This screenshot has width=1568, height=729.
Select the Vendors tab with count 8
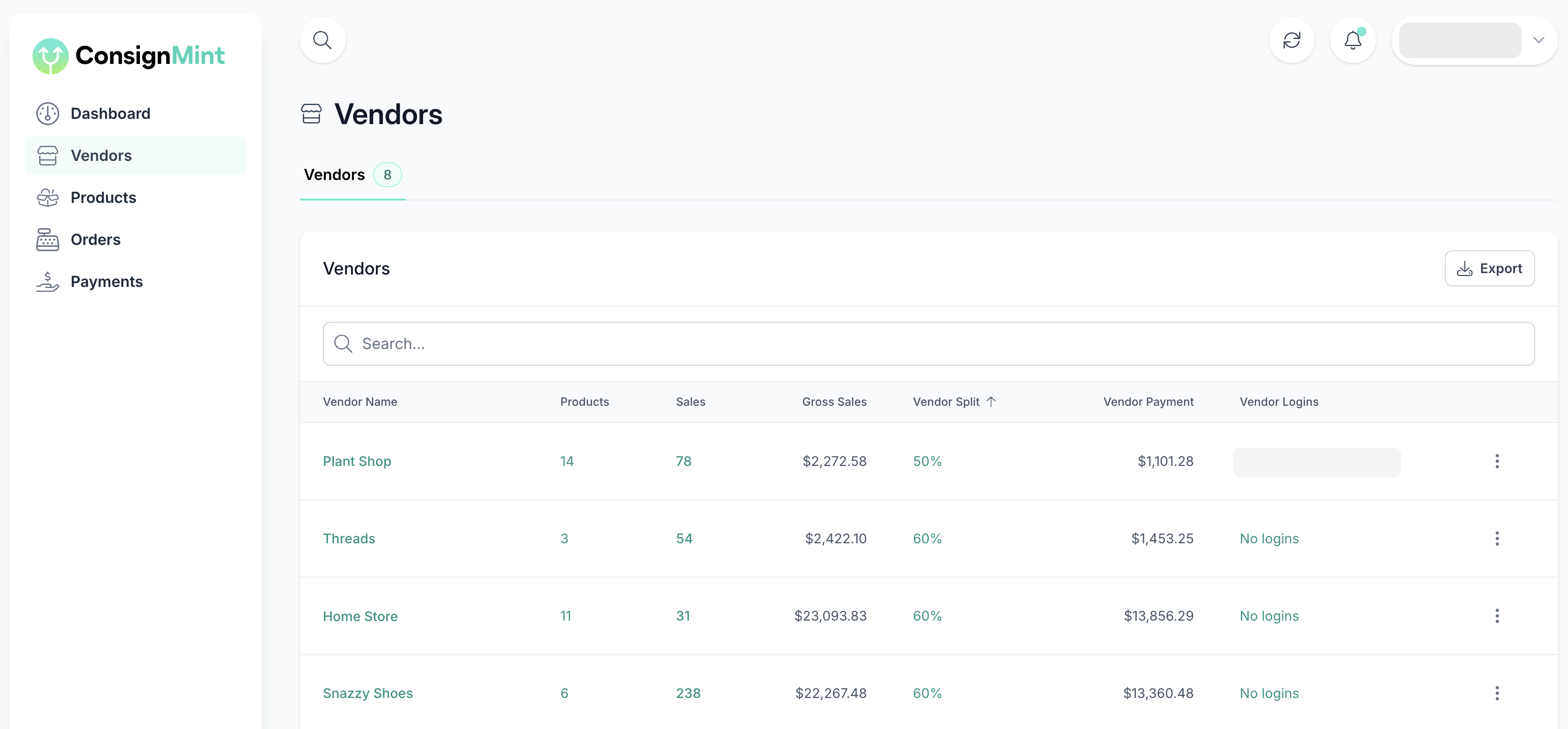352,175
